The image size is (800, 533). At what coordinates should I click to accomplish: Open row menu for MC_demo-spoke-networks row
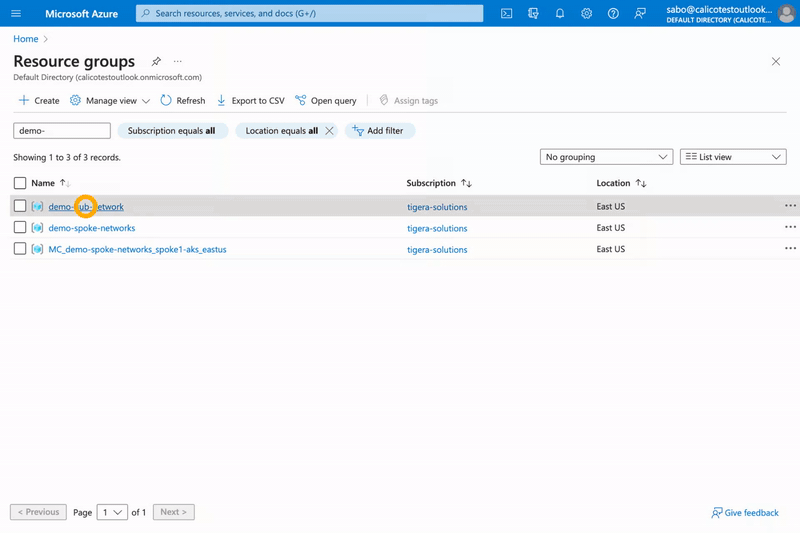pyautogui.click(x=790, y=248)
